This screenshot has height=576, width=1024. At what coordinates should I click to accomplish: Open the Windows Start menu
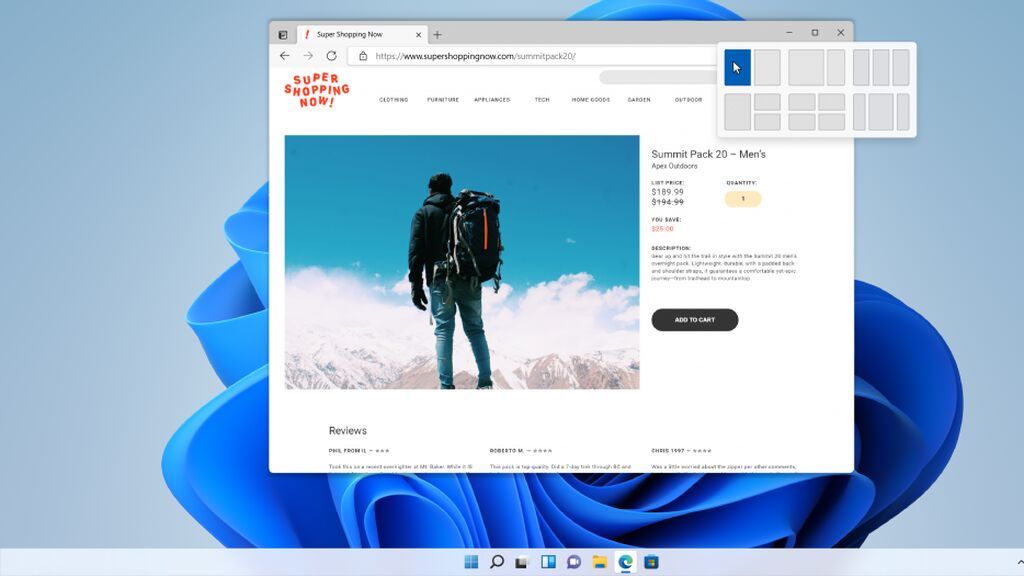471,562
